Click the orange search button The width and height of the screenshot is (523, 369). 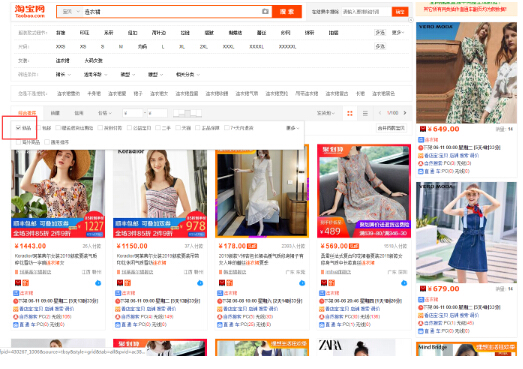[287, 12]
